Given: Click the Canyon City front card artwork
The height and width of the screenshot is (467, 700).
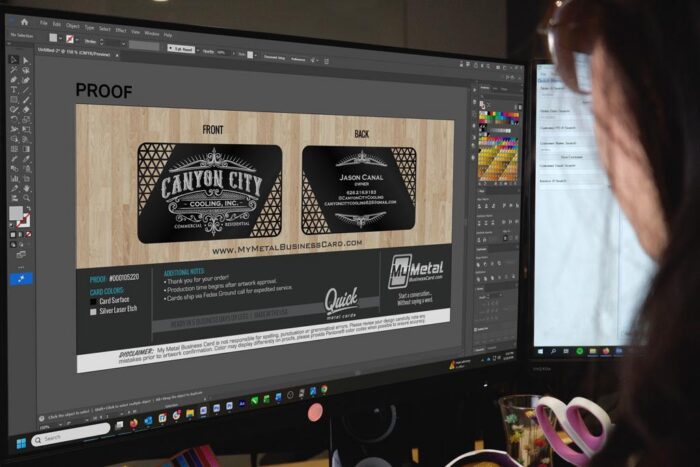Looking at the screenshot, I should pos(210,193).
